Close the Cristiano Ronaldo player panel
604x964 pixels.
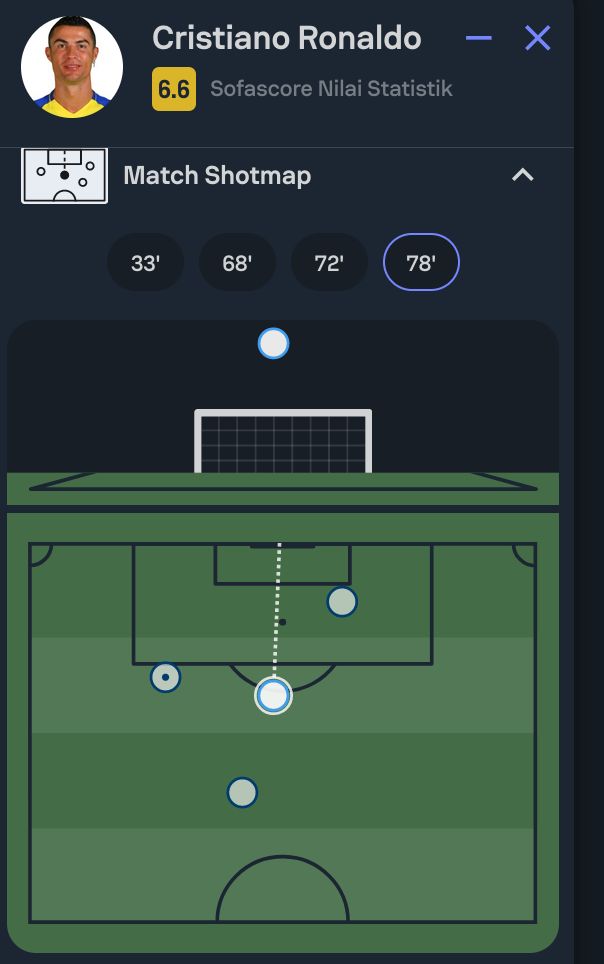pos(538,38)
